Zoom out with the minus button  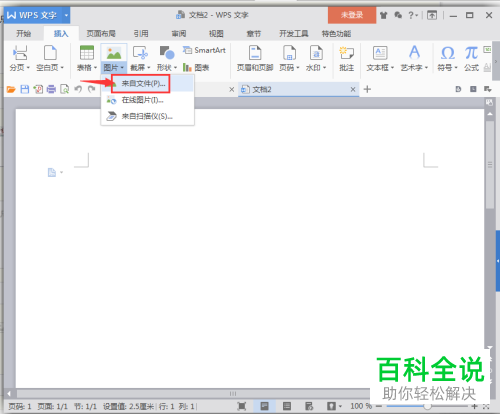379,406
